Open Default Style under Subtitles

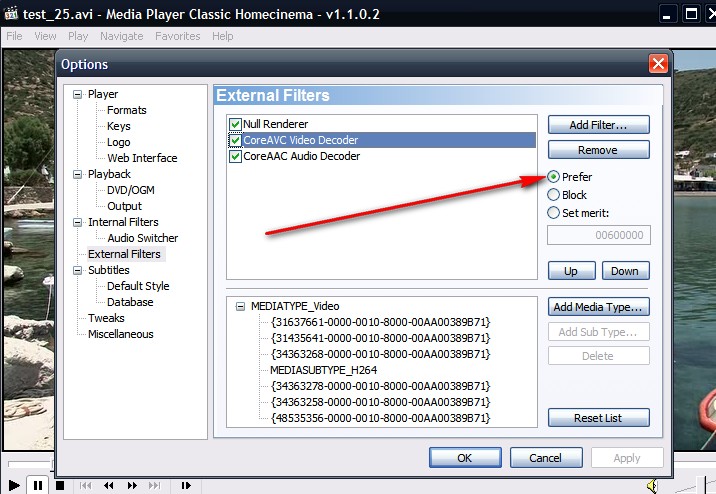tap(138, 286)
